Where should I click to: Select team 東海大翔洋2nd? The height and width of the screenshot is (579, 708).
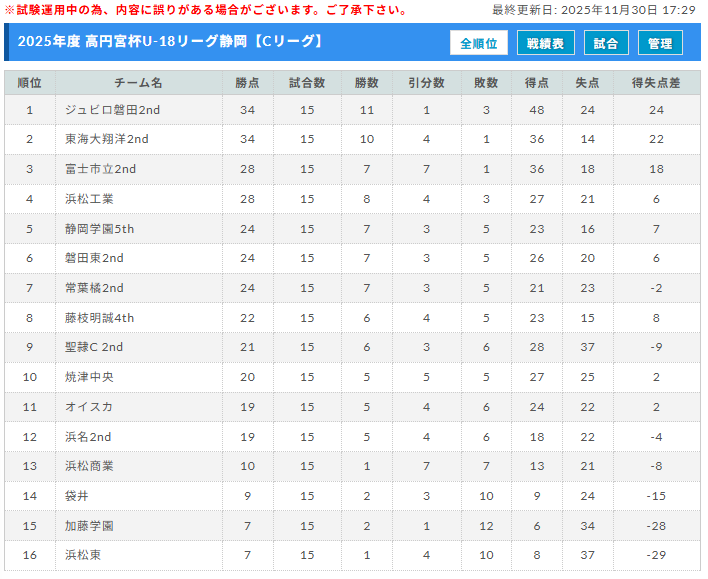(x=106, y=139)
